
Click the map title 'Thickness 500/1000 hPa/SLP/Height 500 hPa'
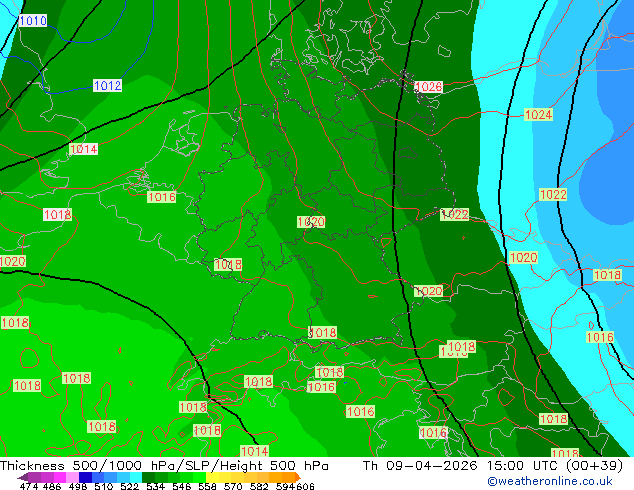coord(164,465)
